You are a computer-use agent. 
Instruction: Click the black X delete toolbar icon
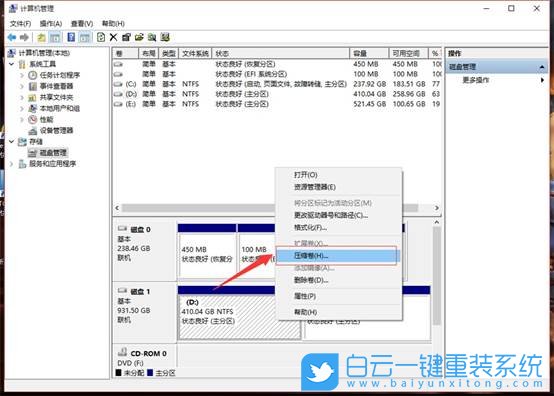point(113,37)
